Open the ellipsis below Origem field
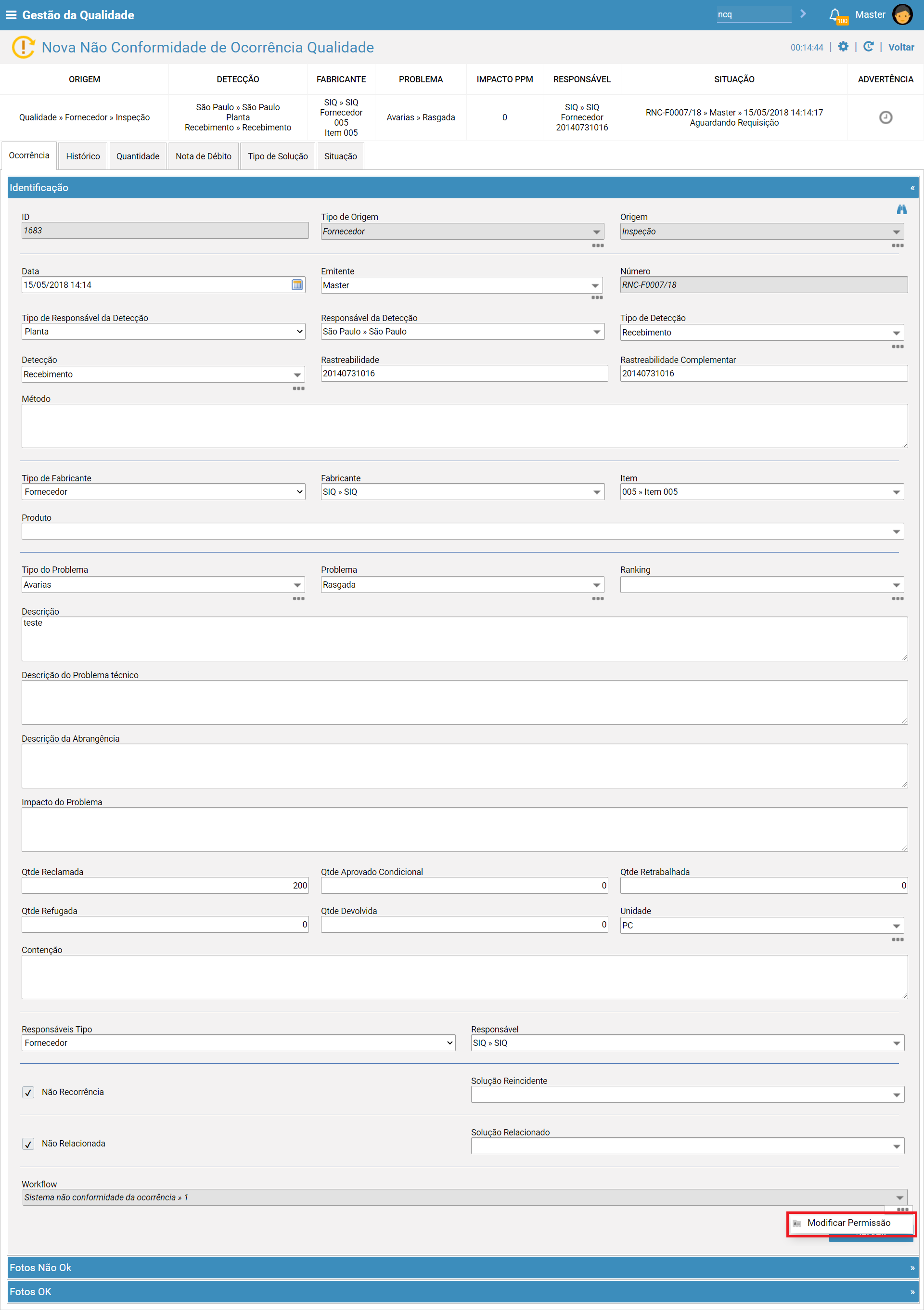924x1313 pixels. (898, 245)
